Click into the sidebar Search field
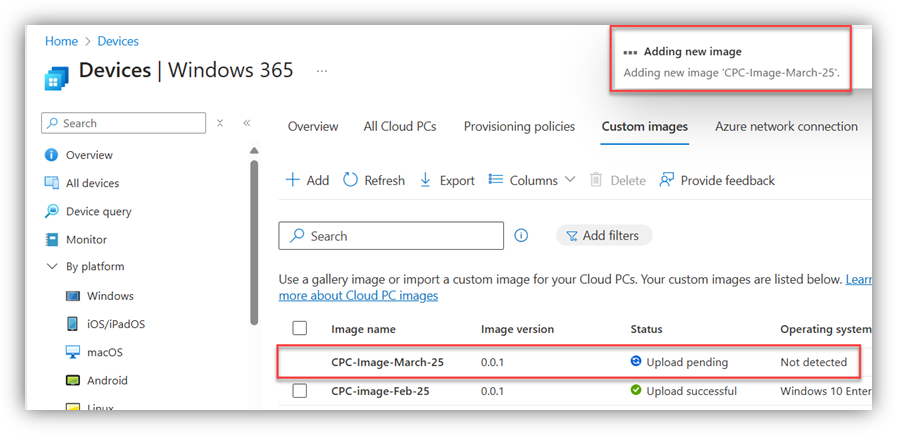 (124, 123)
